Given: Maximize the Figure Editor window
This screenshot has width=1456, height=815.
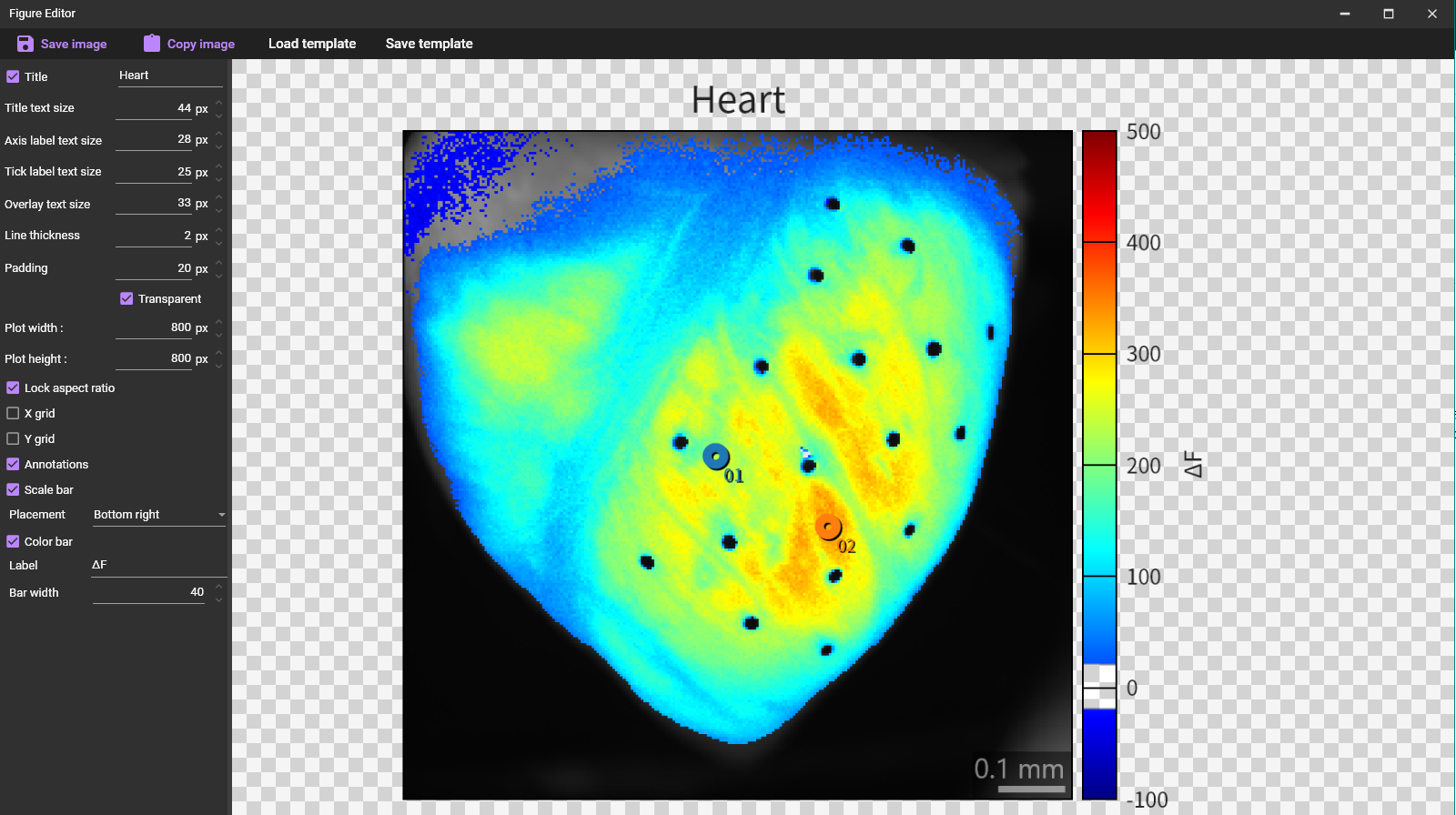Looking at the screenshot, I should click(1389, 14).
